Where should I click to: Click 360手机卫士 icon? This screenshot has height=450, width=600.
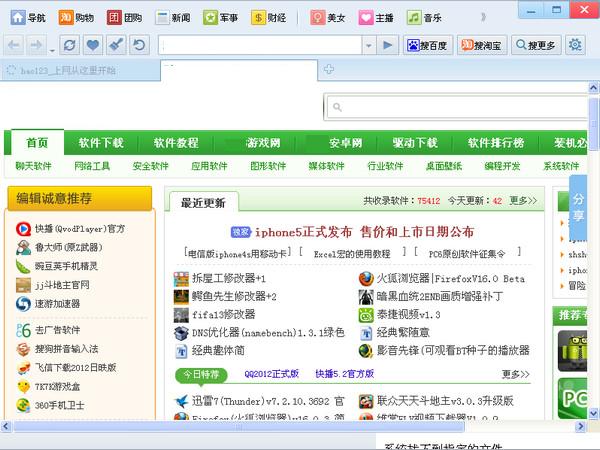click(23, 405)
